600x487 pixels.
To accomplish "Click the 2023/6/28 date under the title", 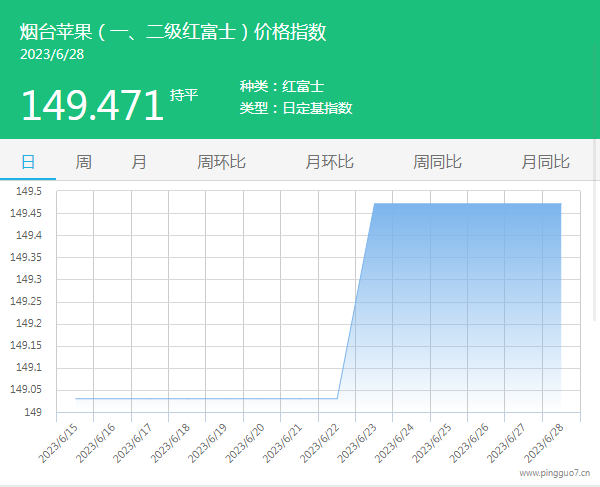I will point(52,54).
